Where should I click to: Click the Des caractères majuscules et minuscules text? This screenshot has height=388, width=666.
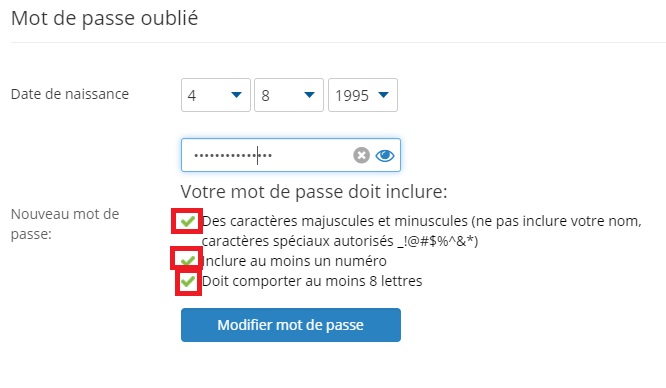[x=422, y=231]
